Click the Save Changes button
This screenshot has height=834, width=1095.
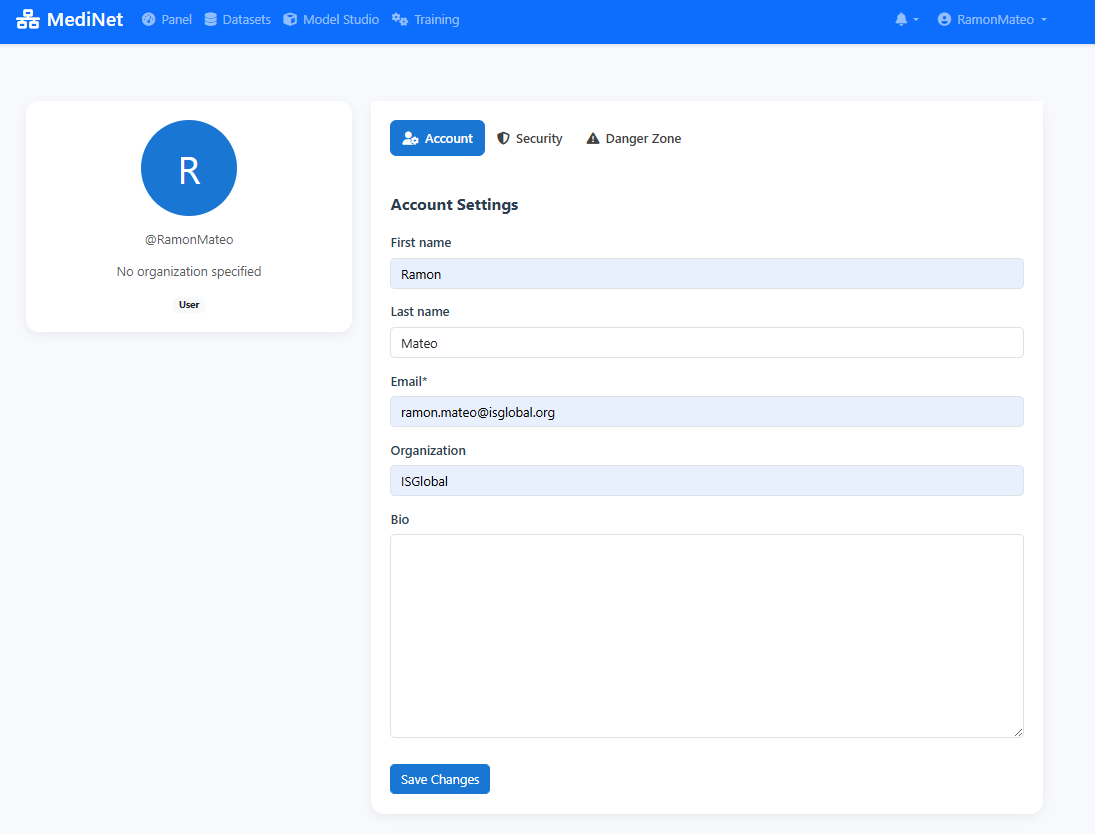pos(439,779)
